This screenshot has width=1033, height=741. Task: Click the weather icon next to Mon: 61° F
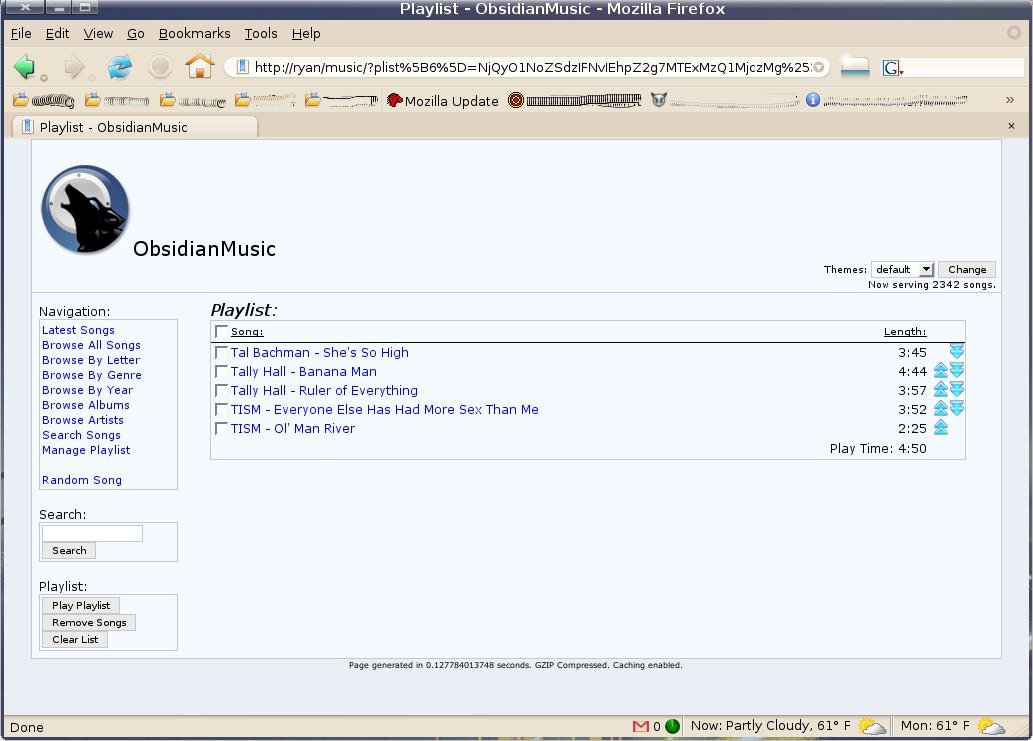point(991,726)
